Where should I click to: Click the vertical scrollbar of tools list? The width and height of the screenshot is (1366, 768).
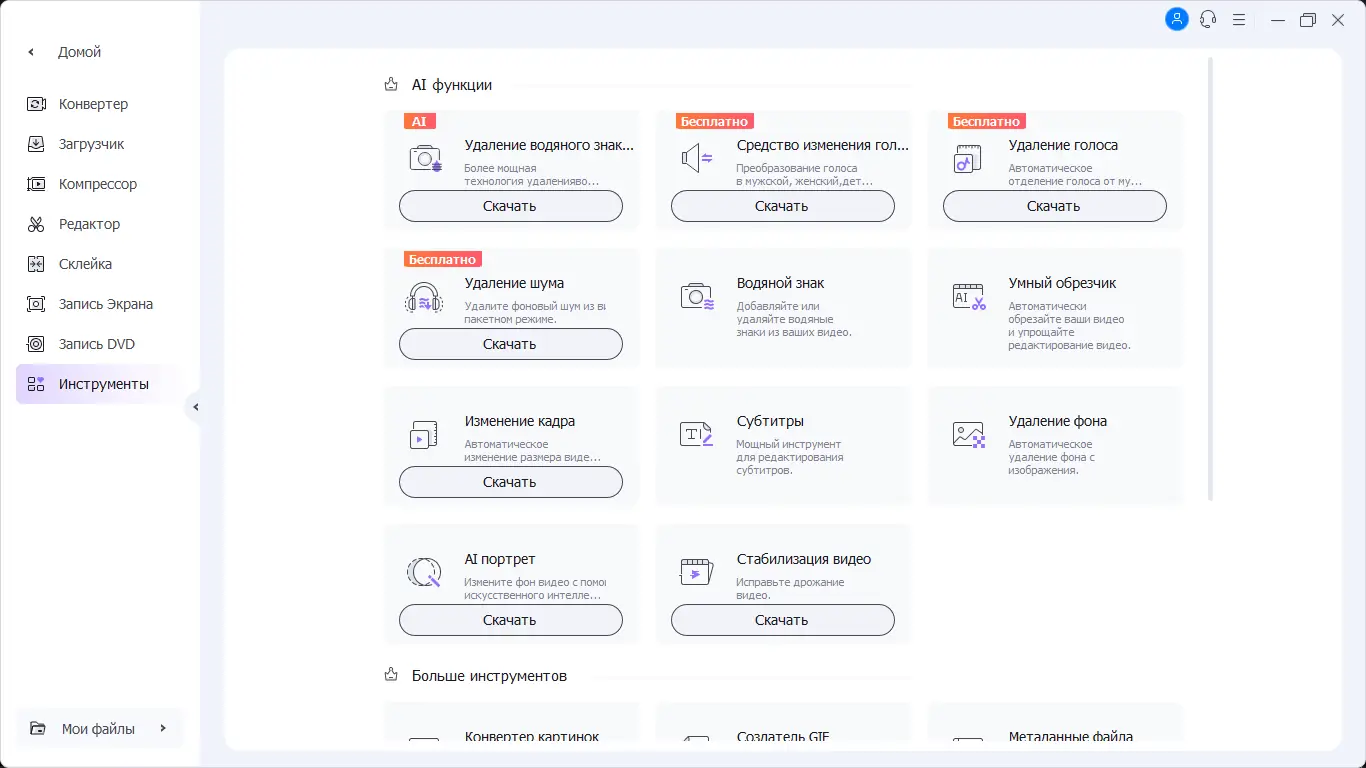[x=1211, y=280]
